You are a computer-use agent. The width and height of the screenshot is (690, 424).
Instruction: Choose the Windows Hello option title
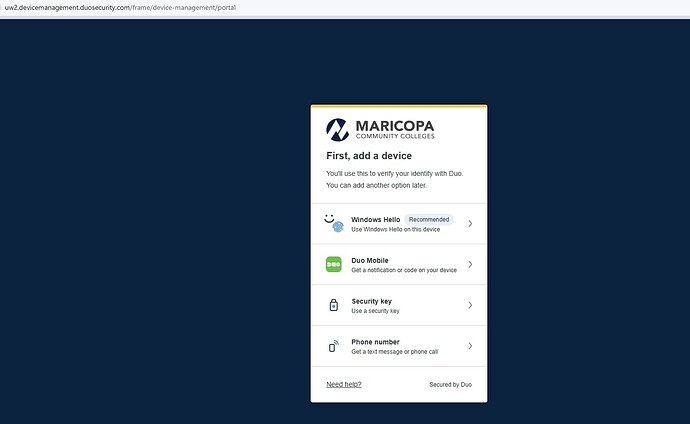(375, 219)
